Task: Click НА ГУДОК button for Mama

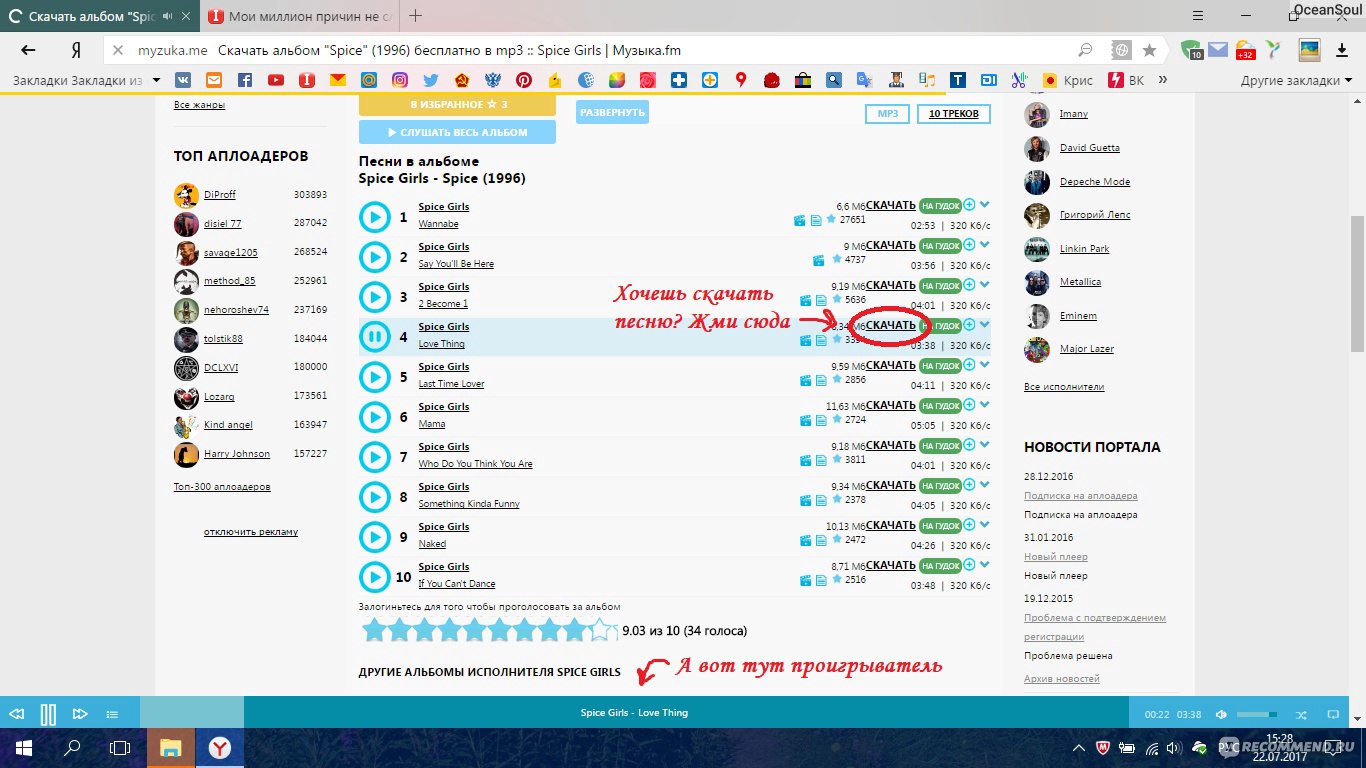Action: (940, 406)
